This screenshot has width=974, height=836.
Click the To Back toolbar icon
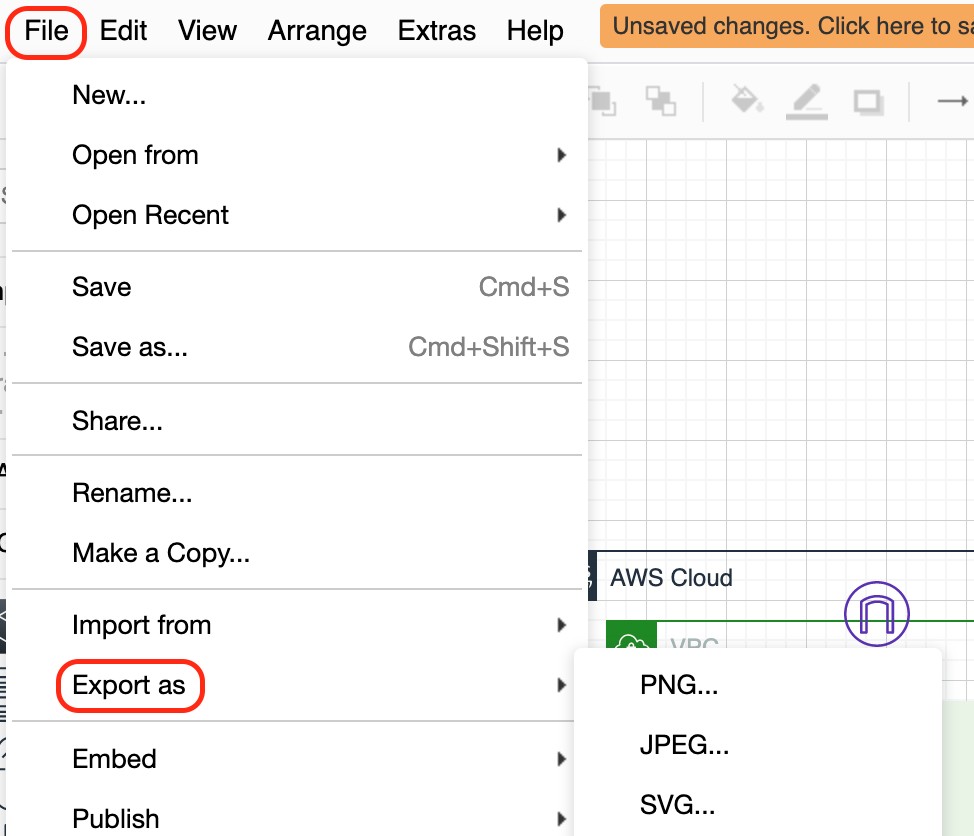[x=660, y=101]
